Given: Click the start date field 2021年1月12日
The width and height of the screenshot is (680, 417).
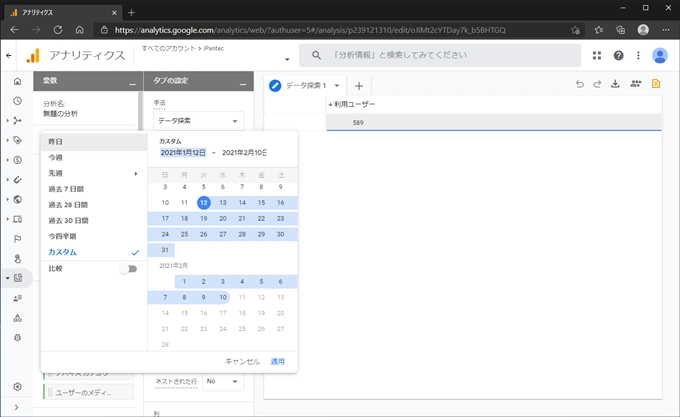Looking at the screenshot, I should (x=183, y=153).
